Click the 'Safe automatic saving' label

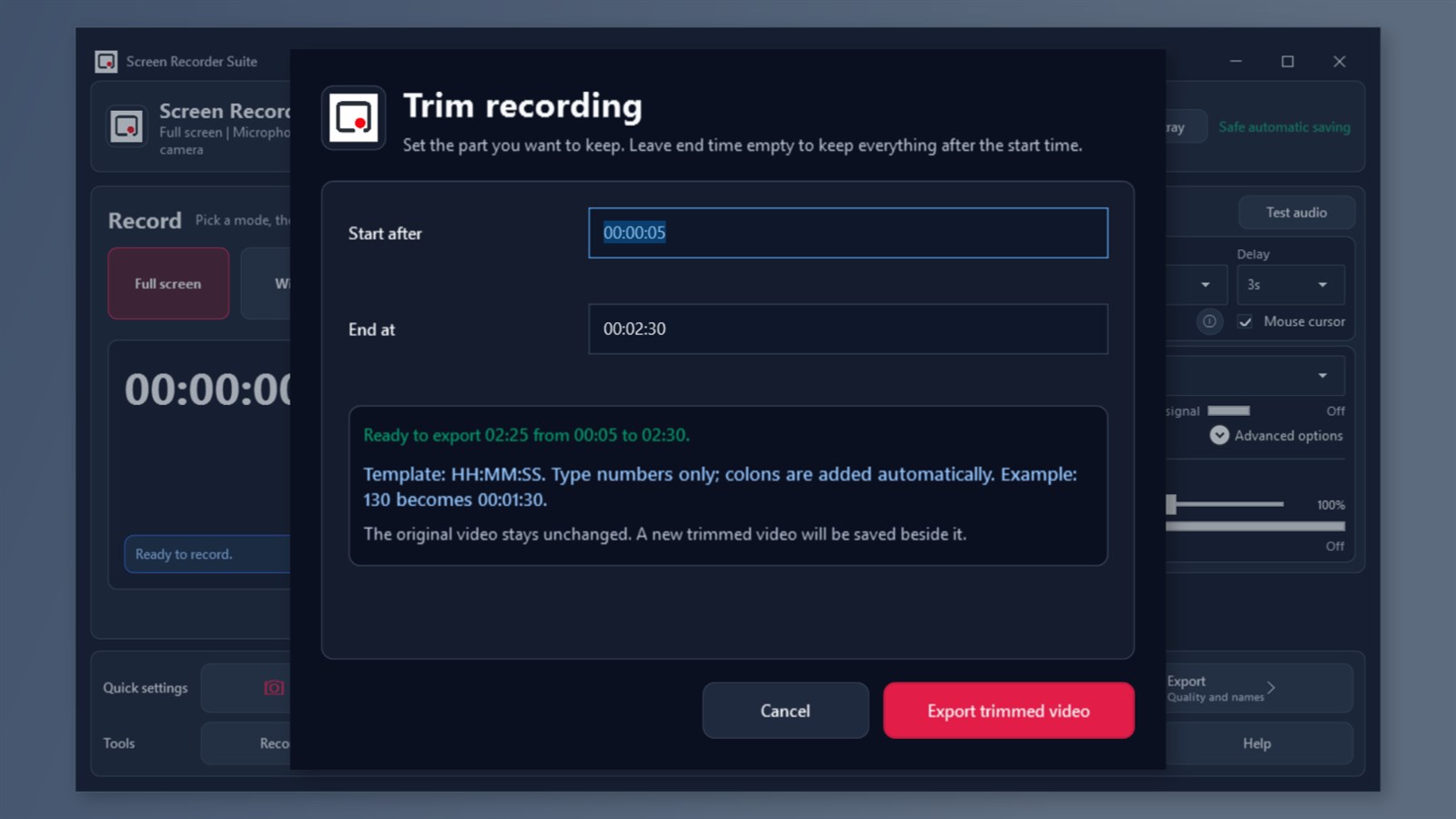point(1285,127)
